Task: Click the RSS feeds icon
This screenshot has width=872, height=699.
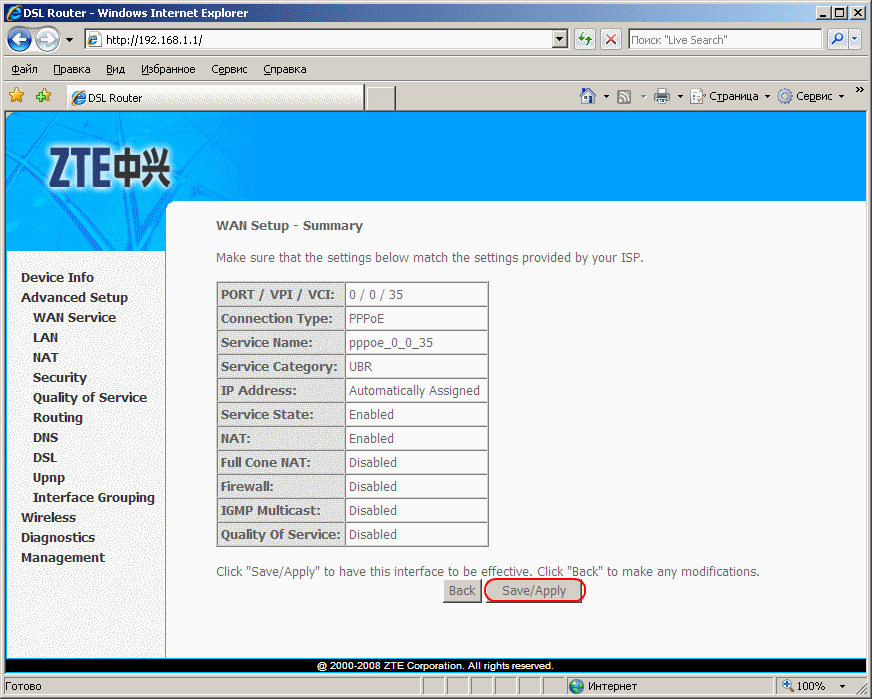Action: tap(624, 97)
